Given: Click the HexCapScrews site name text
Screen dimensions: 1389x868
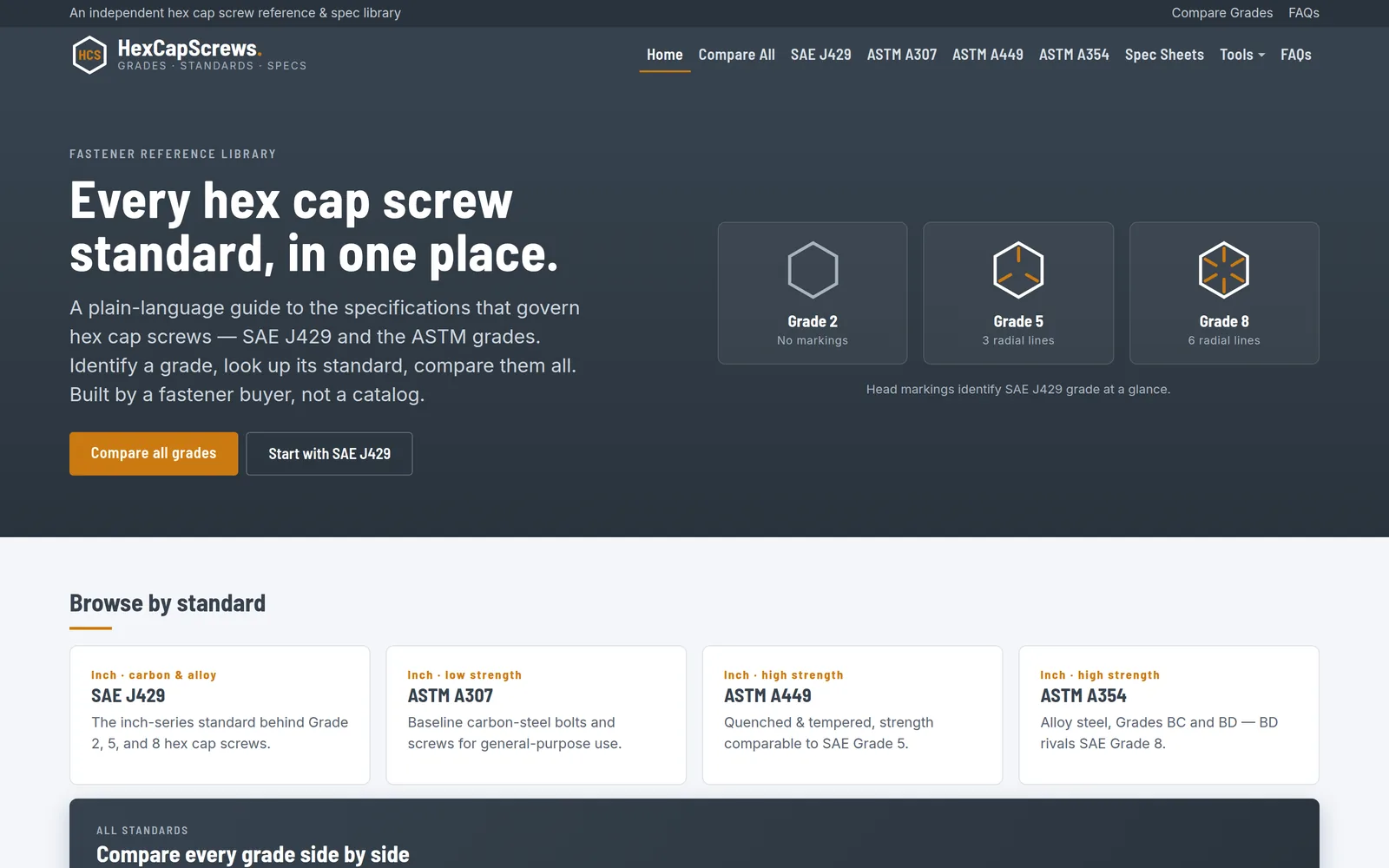Looking at the screenshot, I should click(x=189, y=49).
